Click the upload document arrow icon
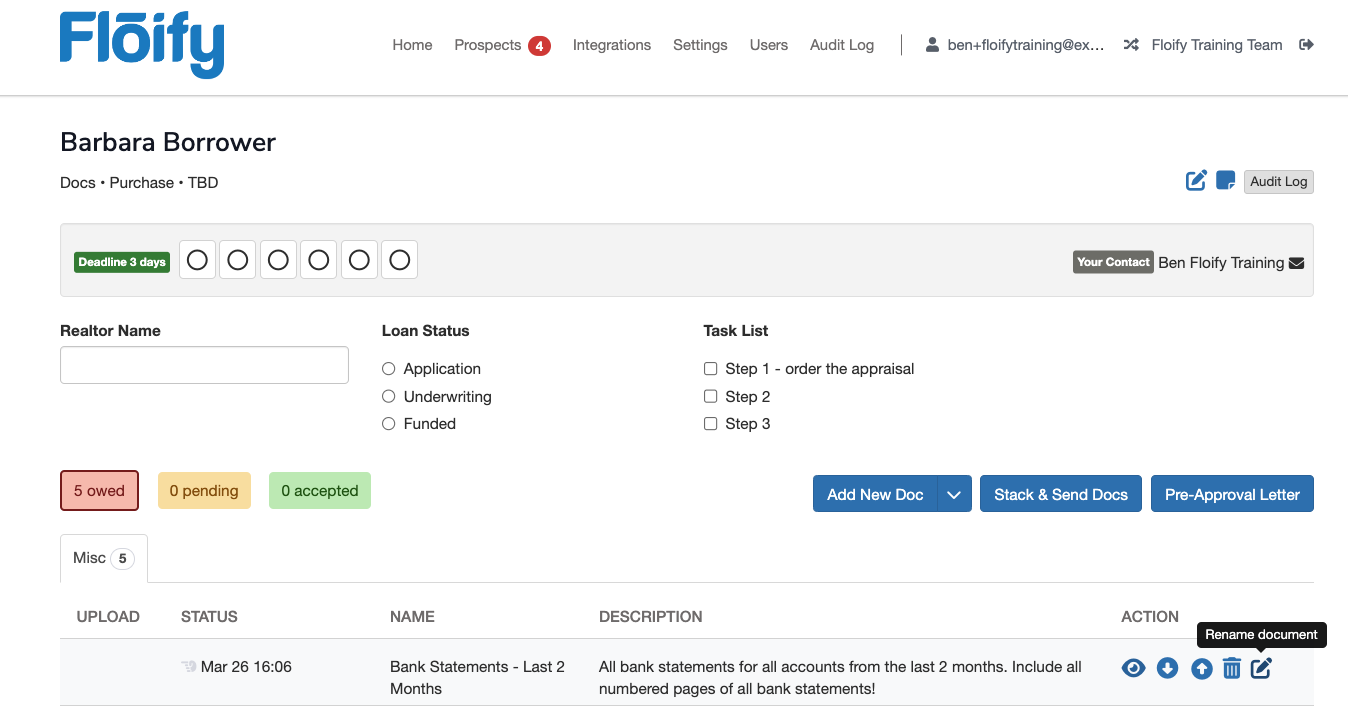 [x=1201, y=668]
